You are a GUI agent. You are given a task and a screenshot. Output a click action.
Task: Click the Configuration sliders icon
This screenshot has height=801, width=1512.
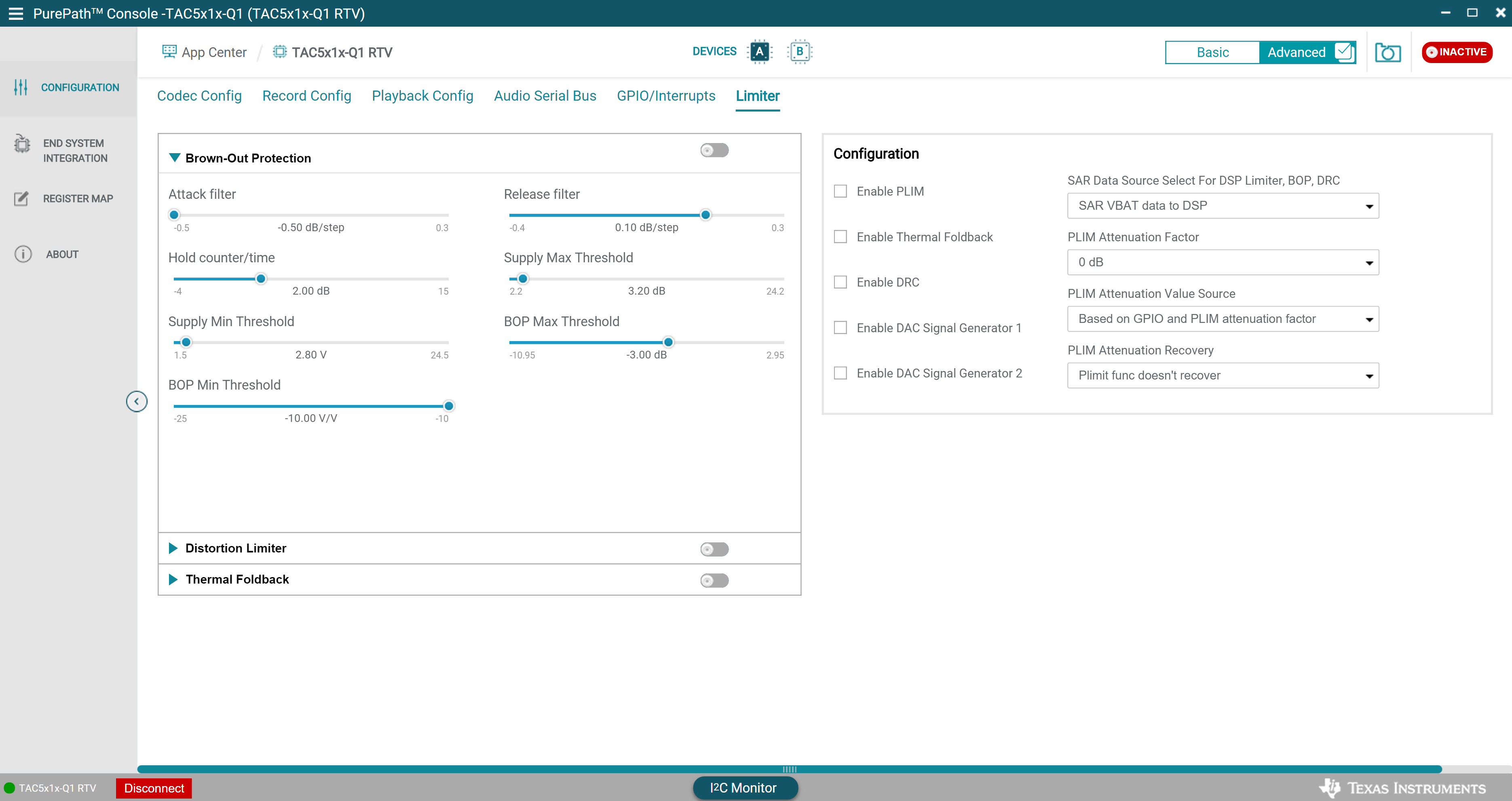21,87
